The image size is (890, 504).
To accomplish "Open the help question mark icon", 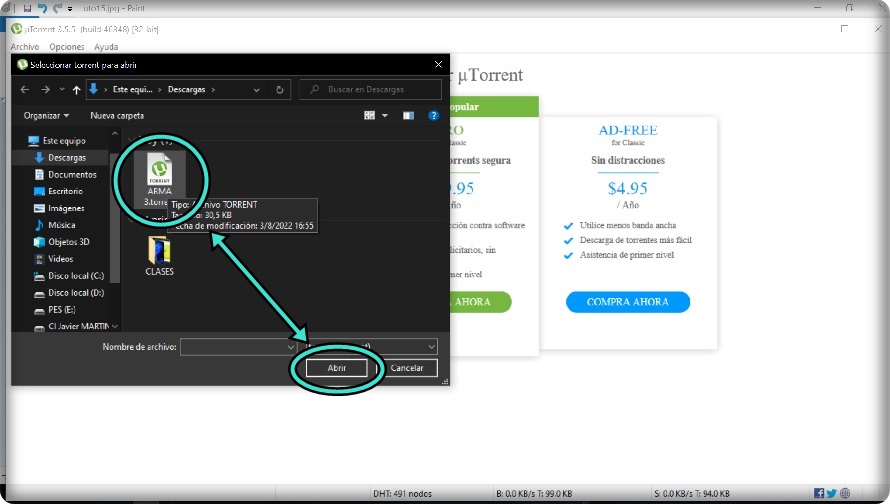I will (x=433, y=116).
